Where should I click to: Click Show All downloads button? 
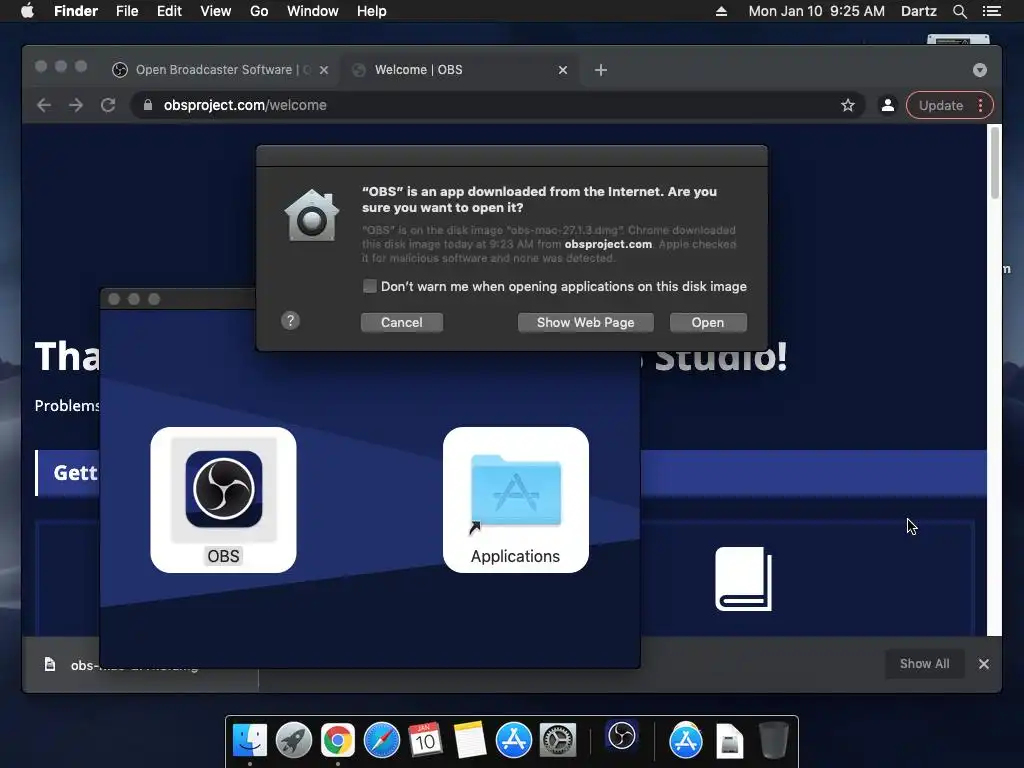tap(924, 664)
